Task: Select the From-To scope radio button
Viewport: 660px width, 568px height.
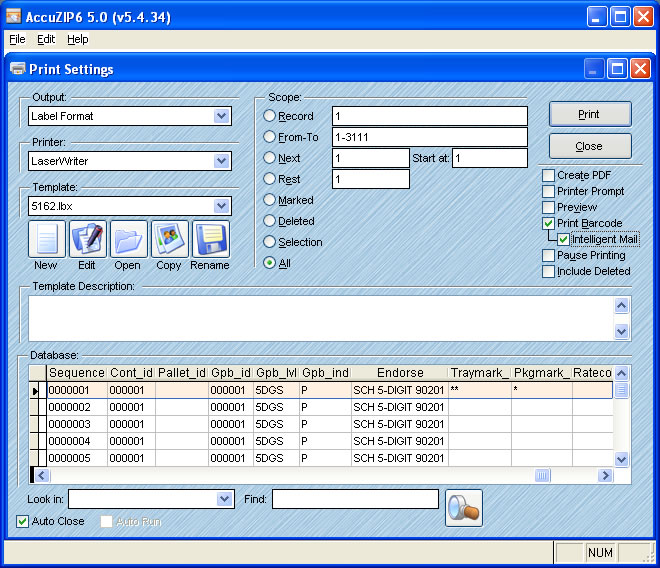Action: pos(269,137)
